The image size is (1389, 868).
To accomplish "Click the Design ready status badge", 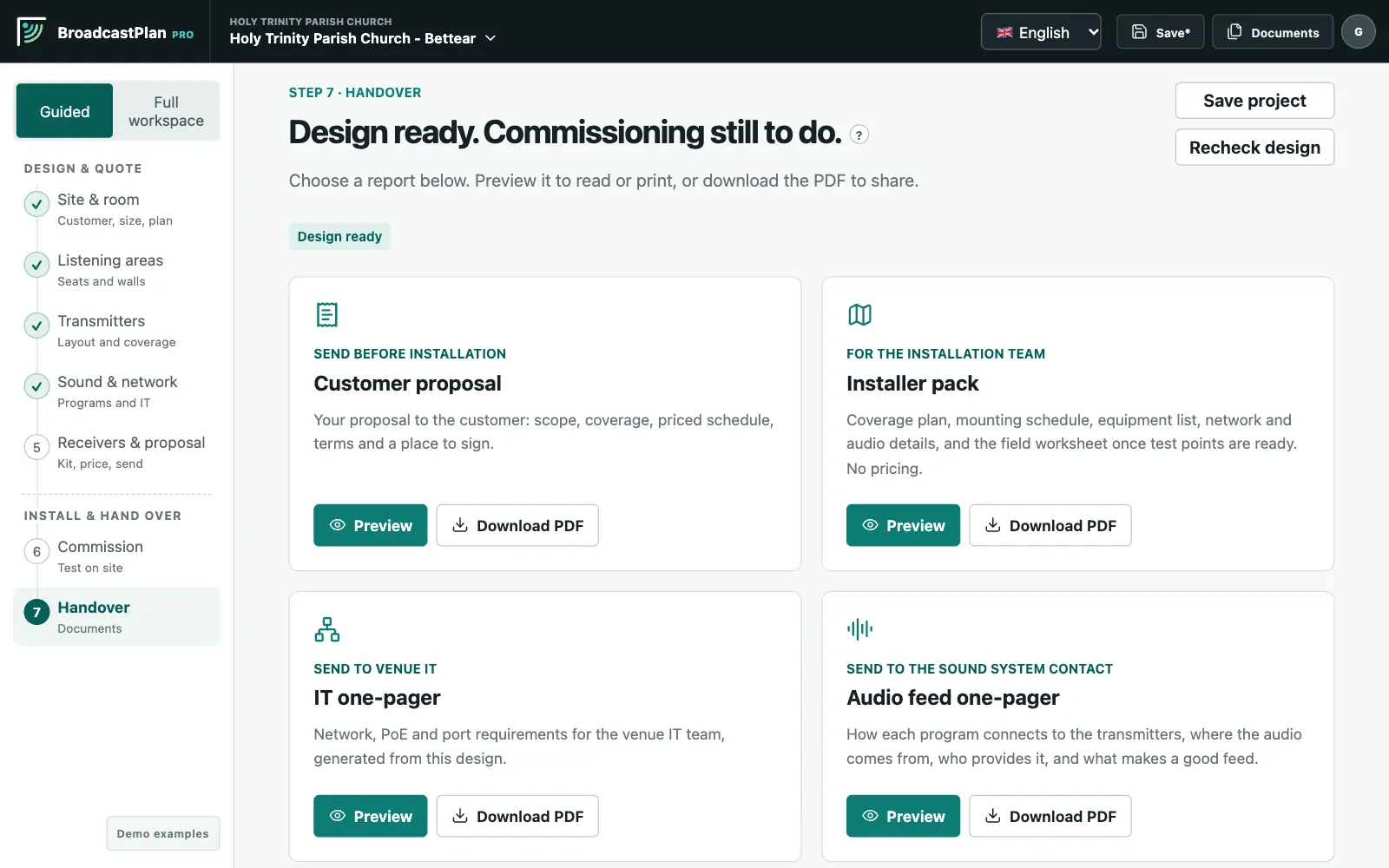I will [x=339, y=236].
